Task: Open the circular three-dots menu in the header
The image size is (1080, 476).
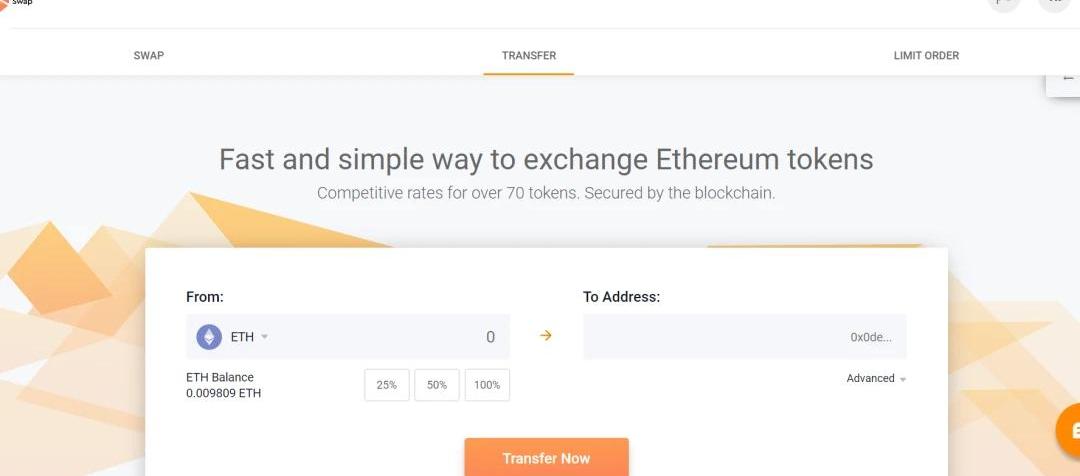Action: click(1055, 3)
